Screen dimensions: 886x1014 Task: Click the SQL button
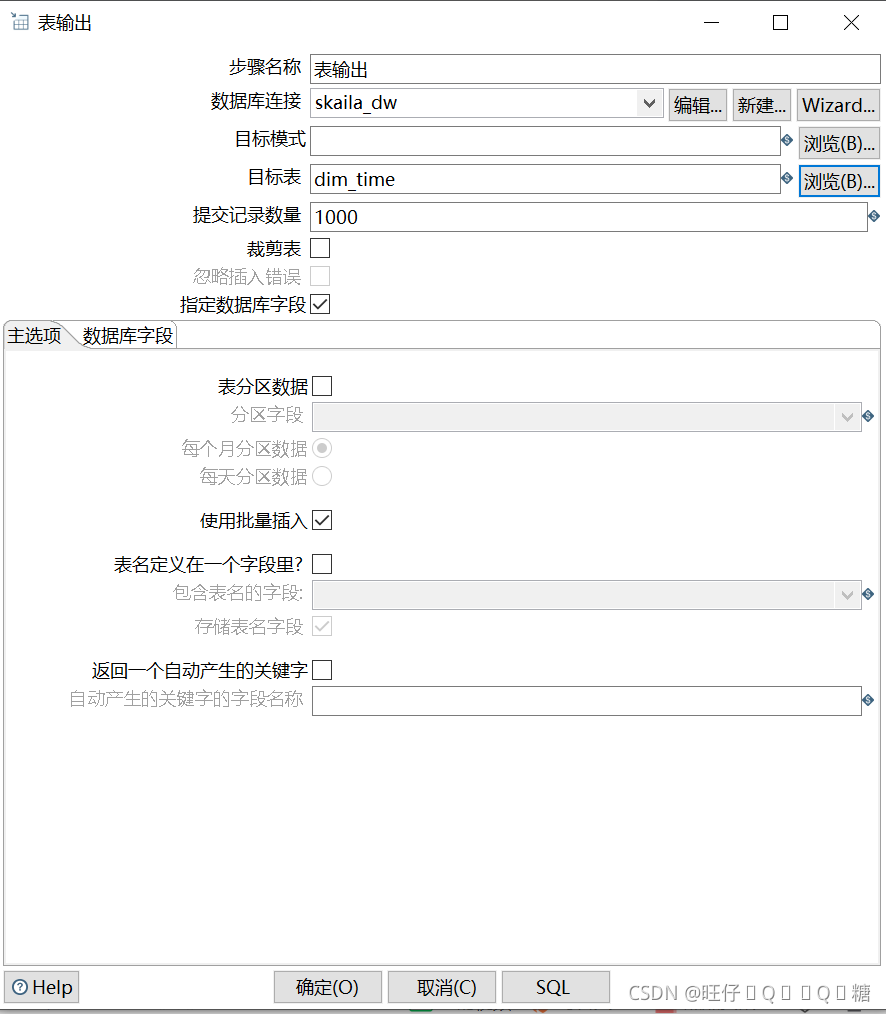coord(556,987)
